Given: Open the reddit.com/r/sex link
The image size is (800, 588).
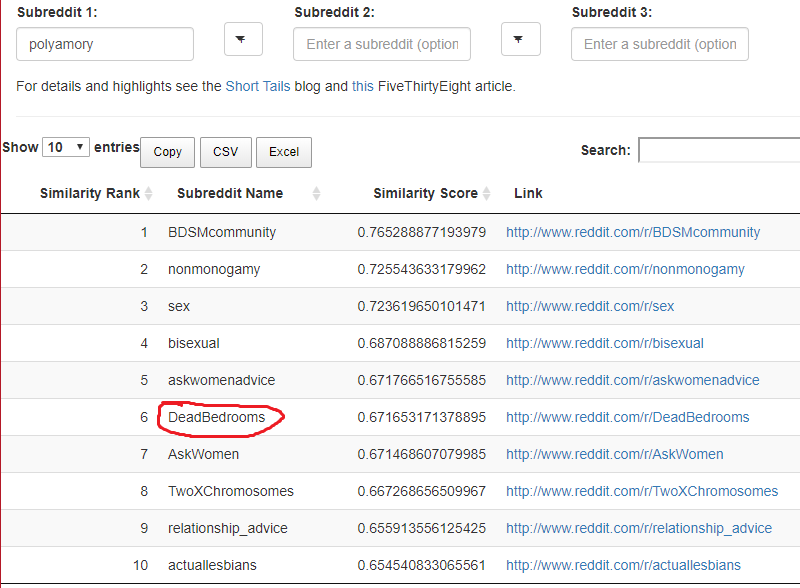Looking at the screenshot, I should [590, 306].
